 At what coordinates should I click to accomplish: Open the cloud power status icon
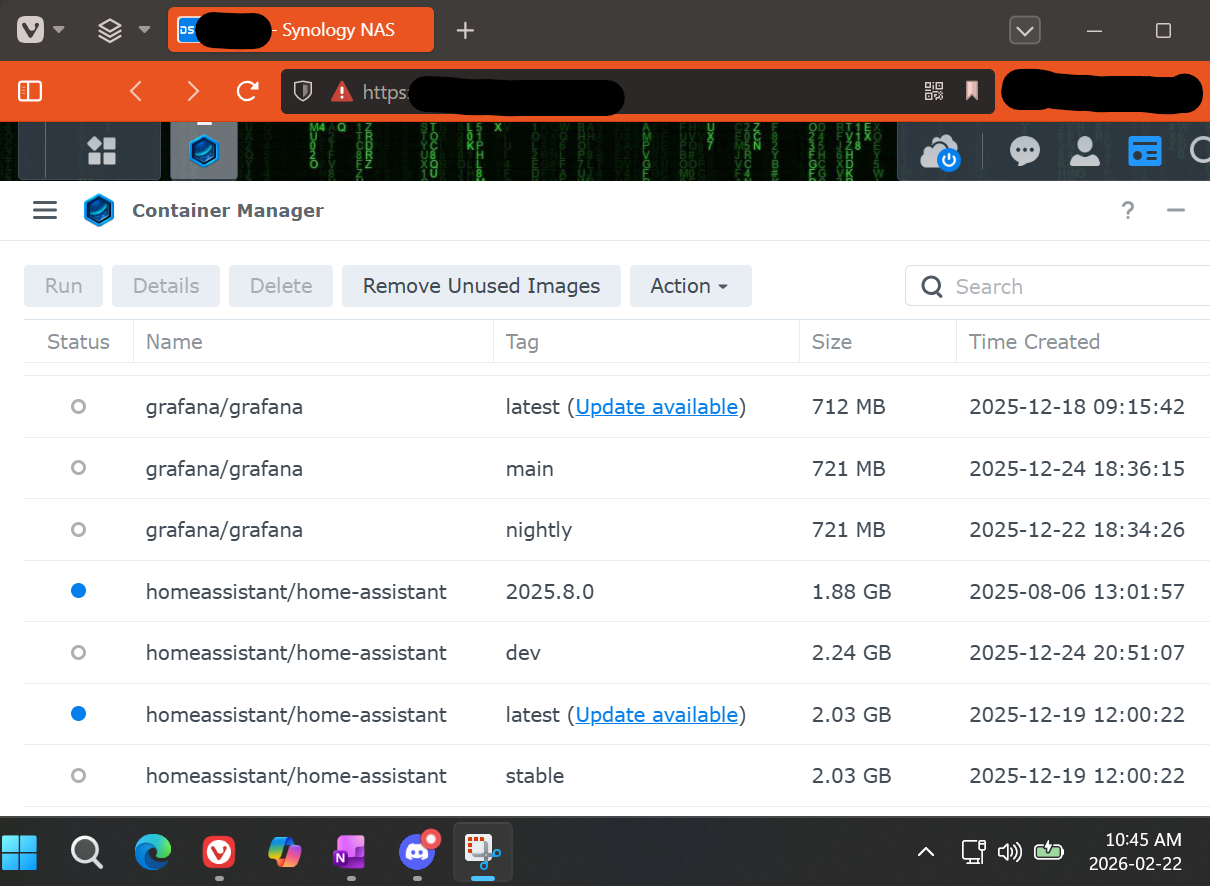pos(939,152)
